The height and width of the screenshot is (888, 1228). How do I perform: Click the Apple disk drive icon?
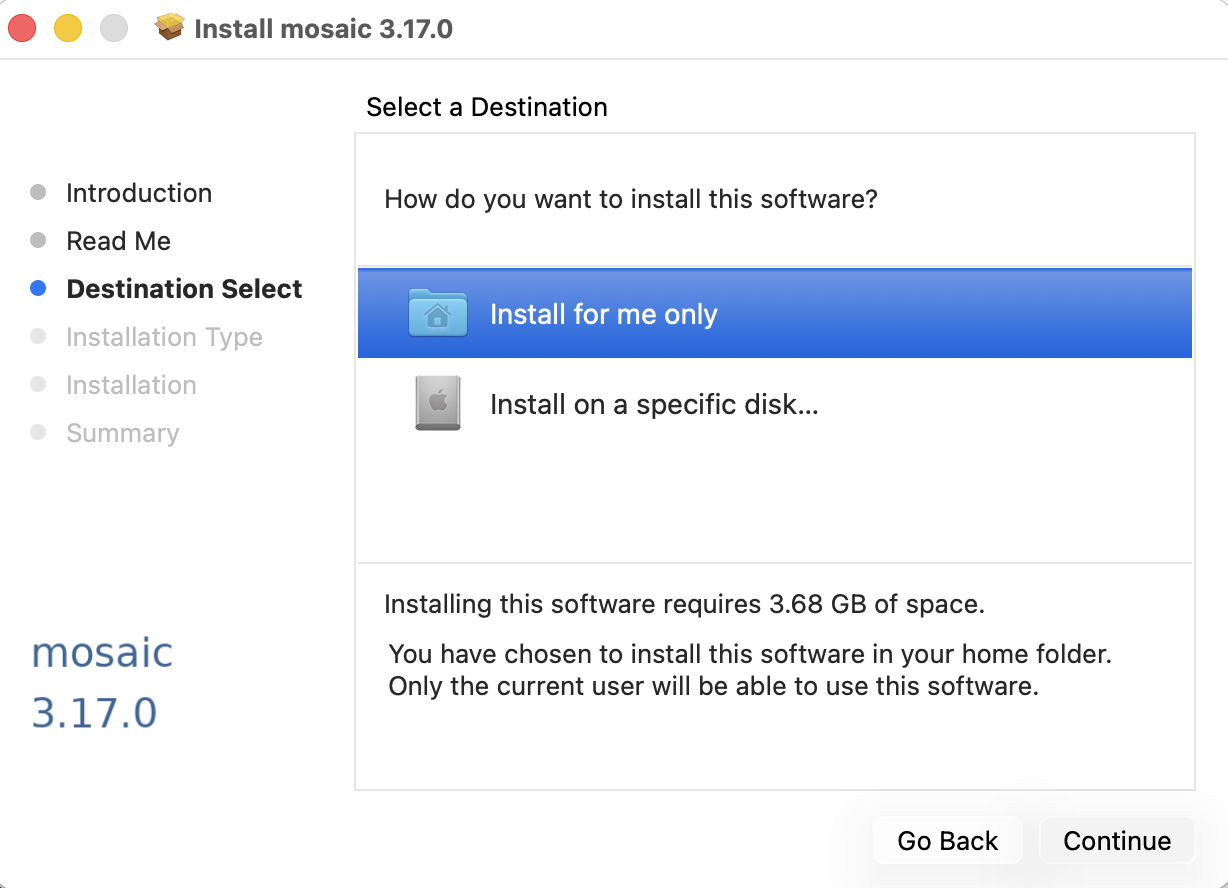click(x=437, y=404)
